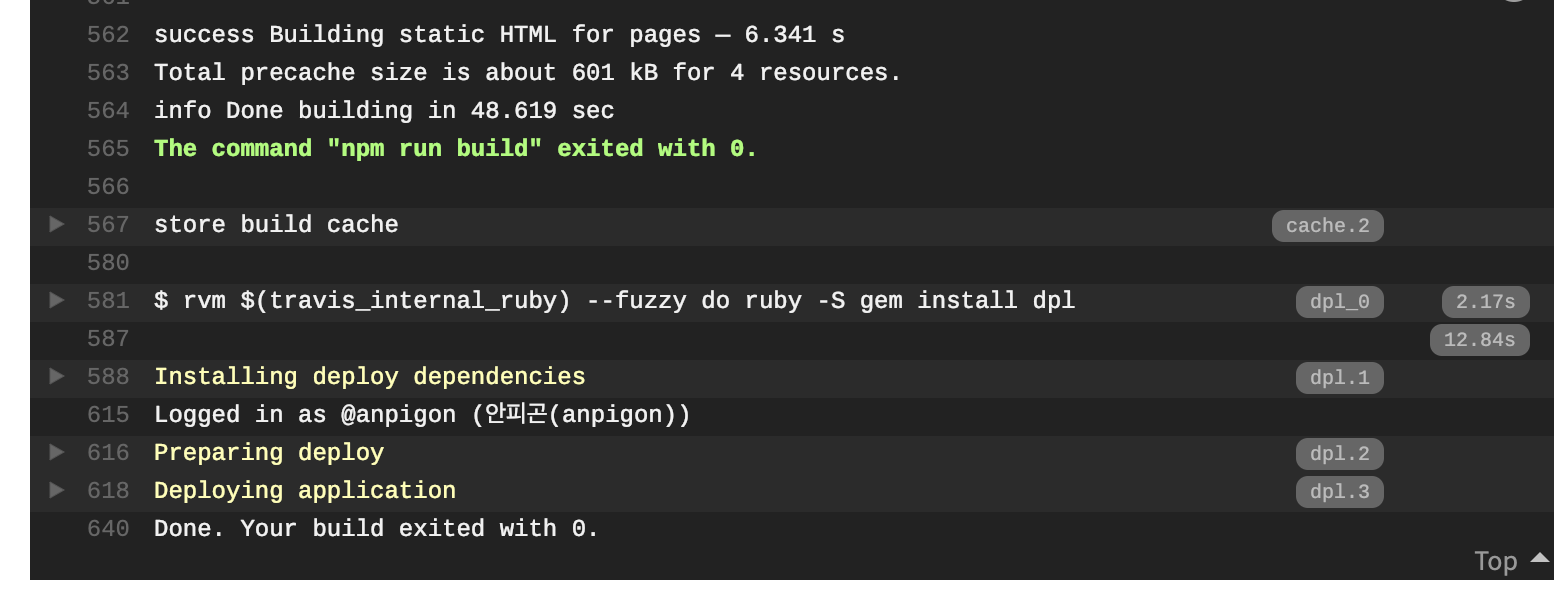
Task: Click the 12.84s duration badge
Action: pos(1479,340)
